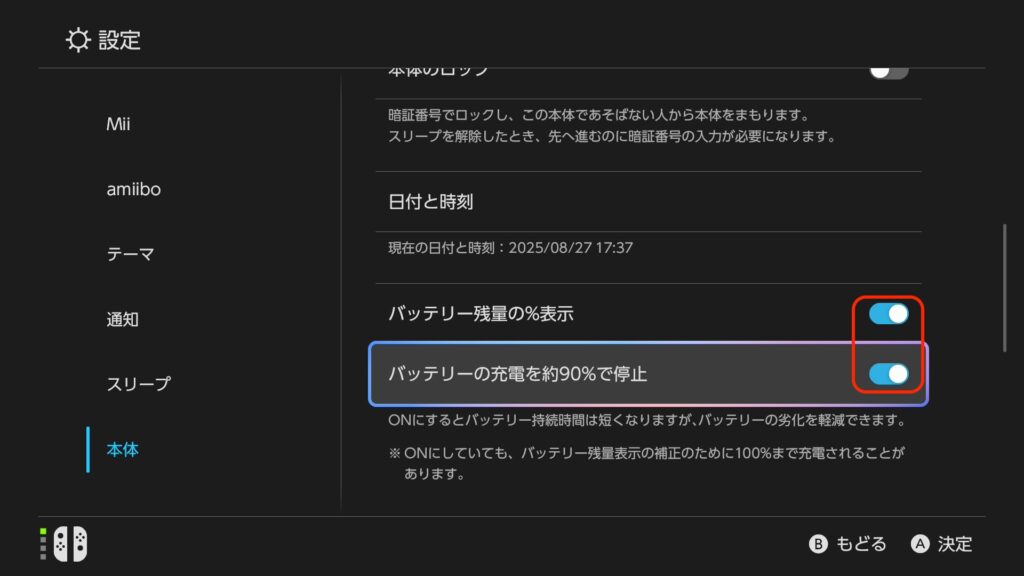The width and height of the screenshot is (1024, 576).
Task: Select the 本体 sidebar category
Action: [122, 449]
